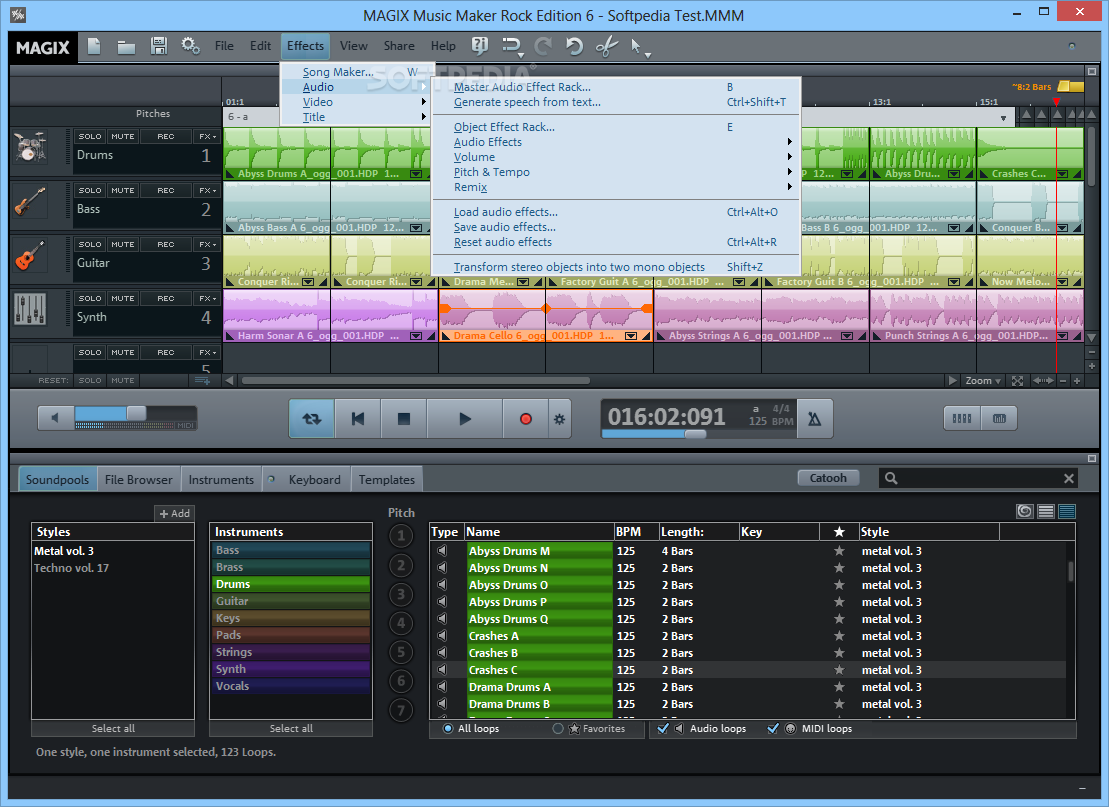Select the All loops radio button
Viewport: 1109px width, 807px height.
448,728
